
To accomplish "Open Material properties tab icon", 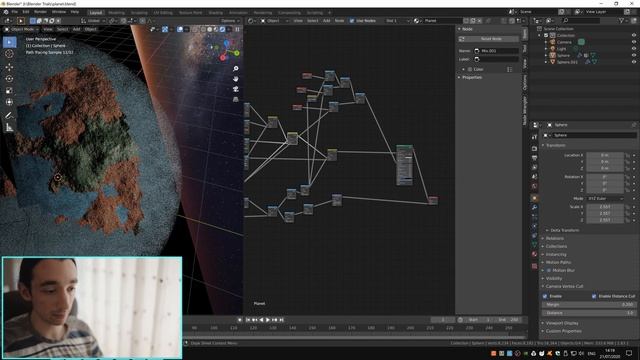I will 535,254.
